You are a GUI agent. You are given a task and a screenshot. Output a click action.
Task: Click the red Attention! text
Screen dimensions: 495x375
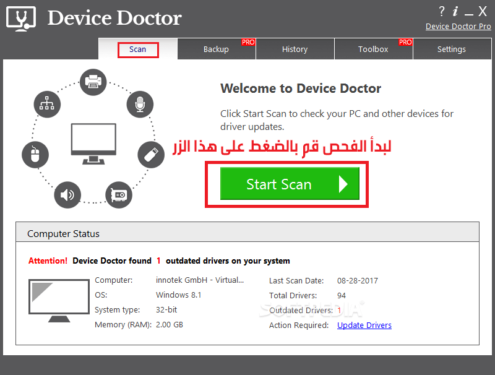click(x=48, y=261)
